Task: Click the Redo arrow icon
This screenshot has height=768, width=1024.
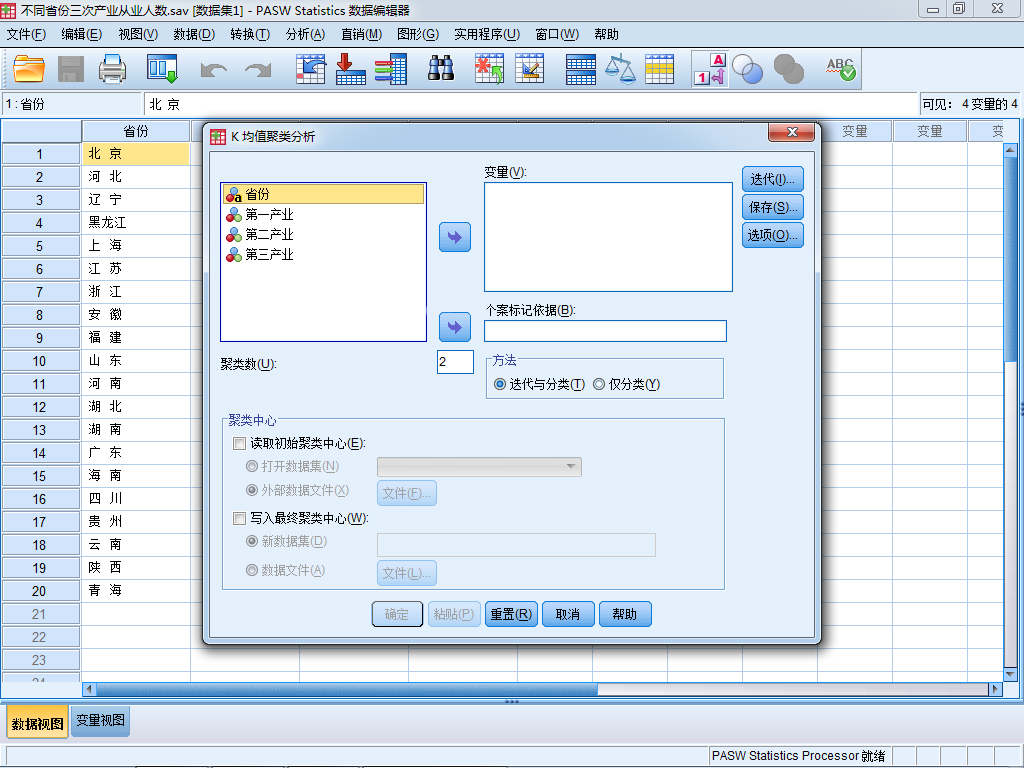Action: 258,69
